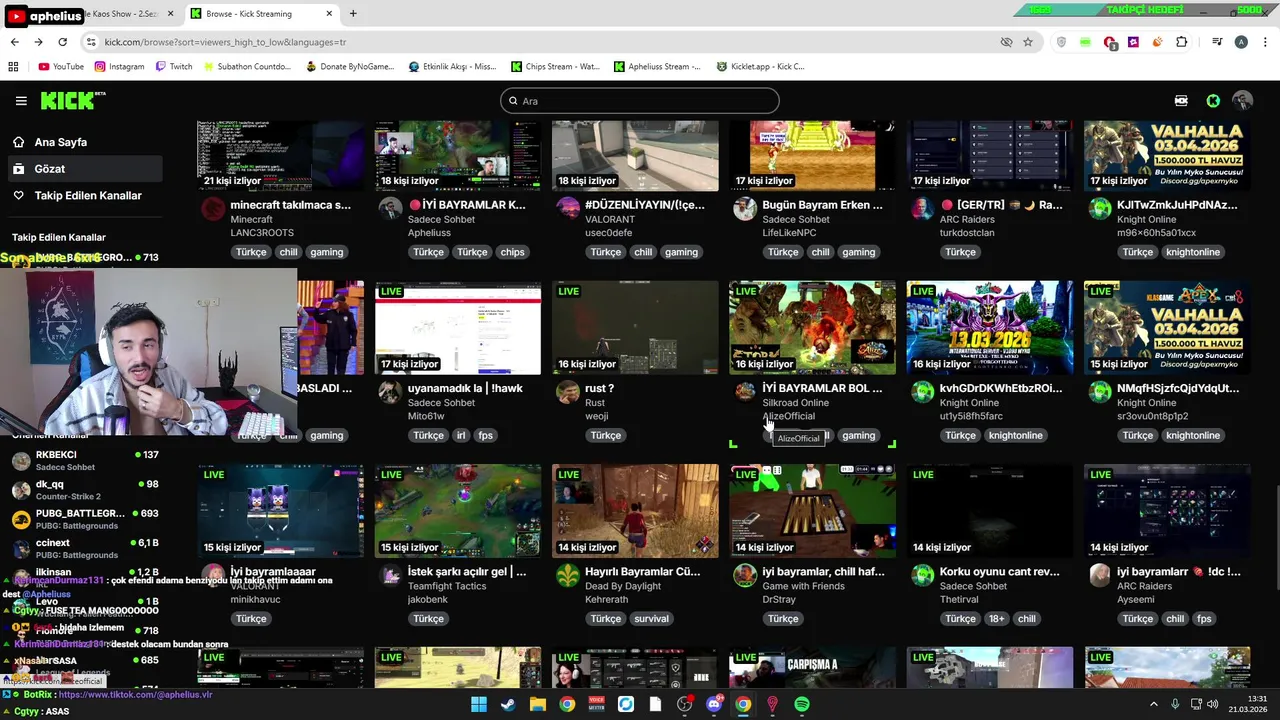The width and height of the screenshot is (1280, 720).
Task: Click AlizeOfficial channel avatar icon
Action: pyautogui.click(x=745, y=391)
